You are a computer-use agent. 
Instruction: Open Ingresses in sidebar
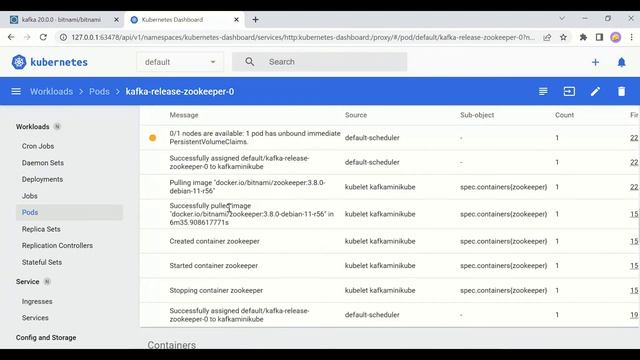[37, 301]
